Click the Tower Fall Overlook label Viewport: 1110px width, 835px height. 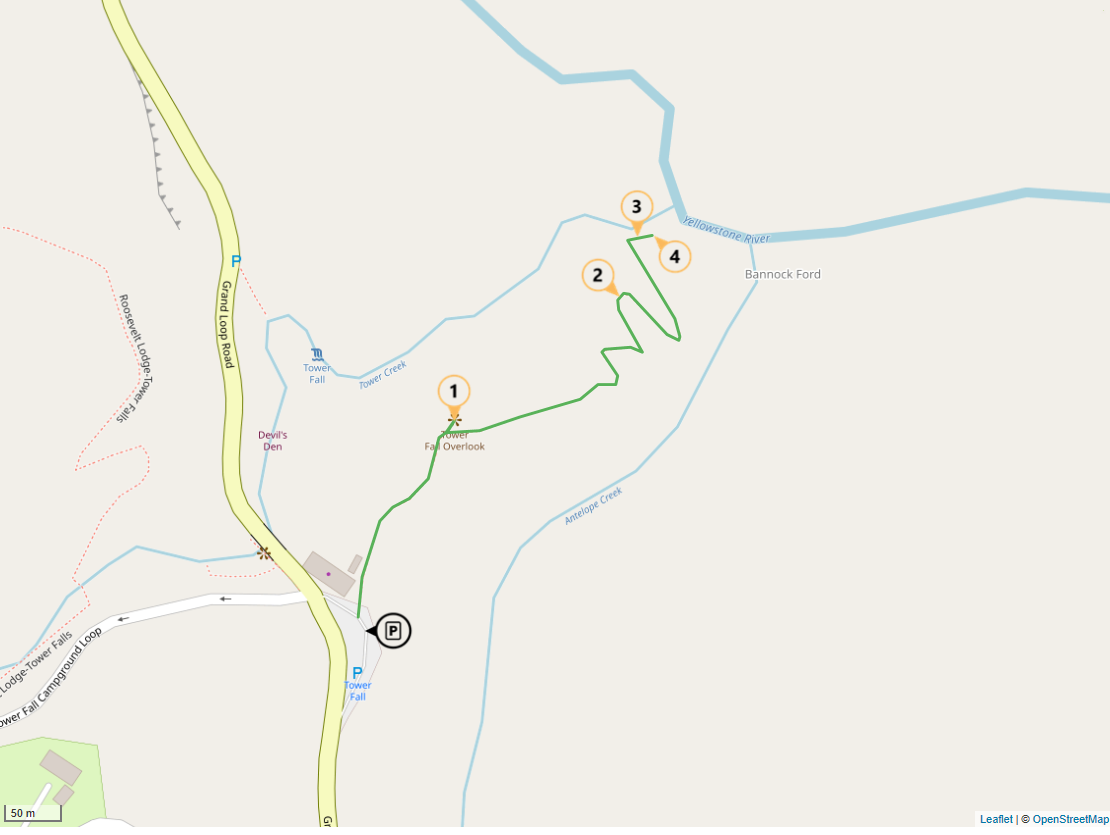(454, 441)
